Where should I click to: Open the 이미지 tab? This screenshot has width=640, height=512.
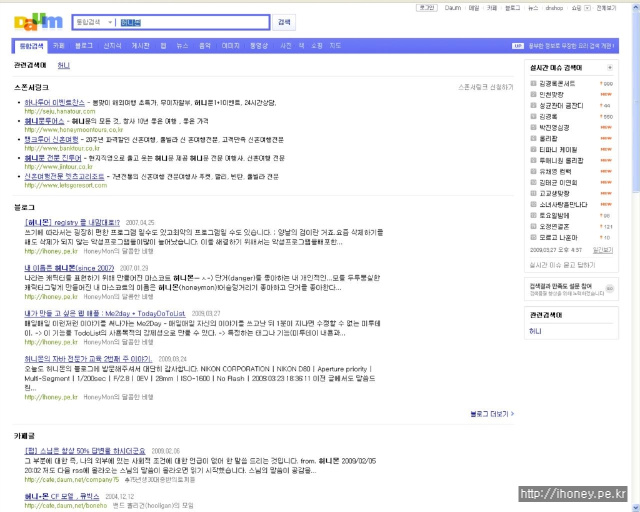[231, 46]
